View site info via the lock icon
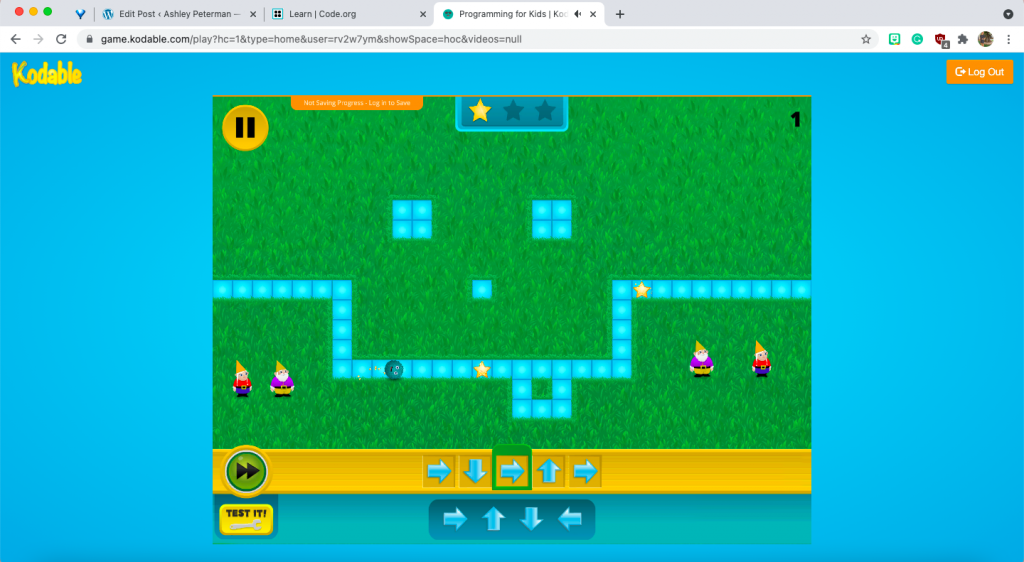 (x=89, y=39)
